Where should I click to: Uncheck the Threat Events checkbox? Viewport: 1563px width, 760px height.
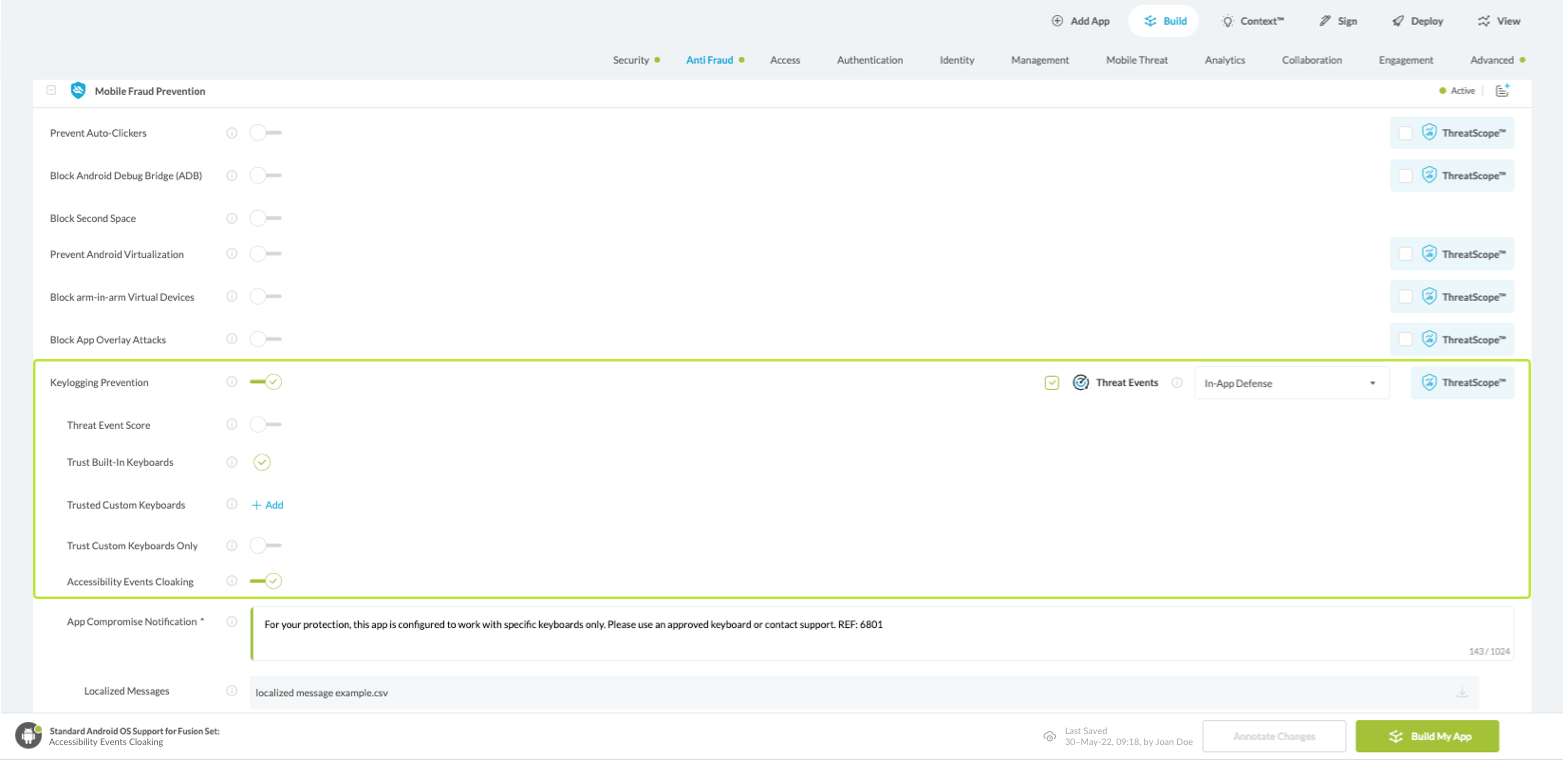pyautogui.click(x=1051, y=382)
